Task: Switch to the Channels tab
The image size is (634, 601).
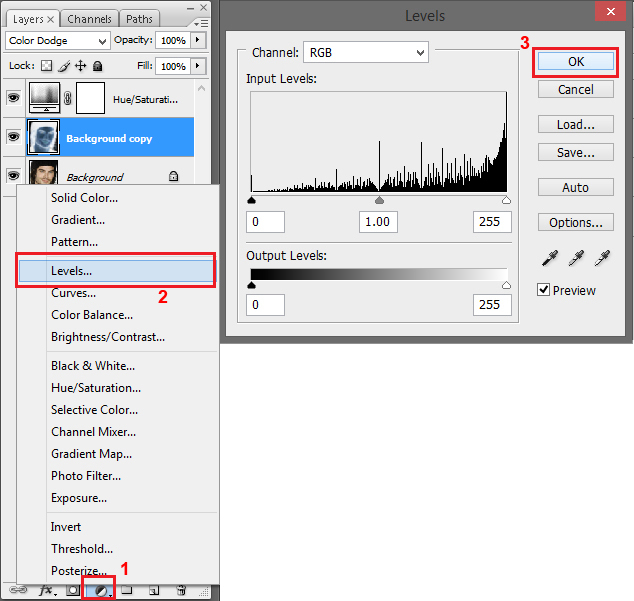Action: tap(89, 19)
